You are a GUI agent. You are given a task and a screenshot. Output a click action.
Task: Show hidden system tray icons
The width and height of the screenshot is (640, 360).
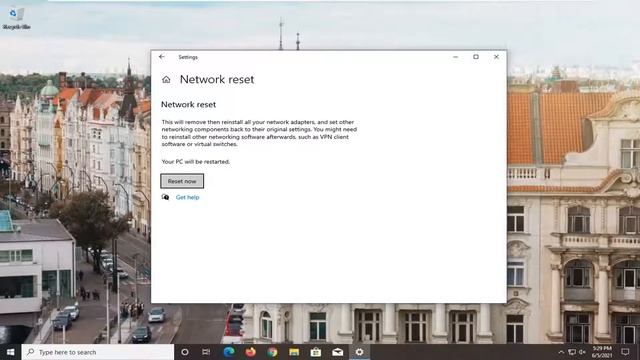coord(561,352)
